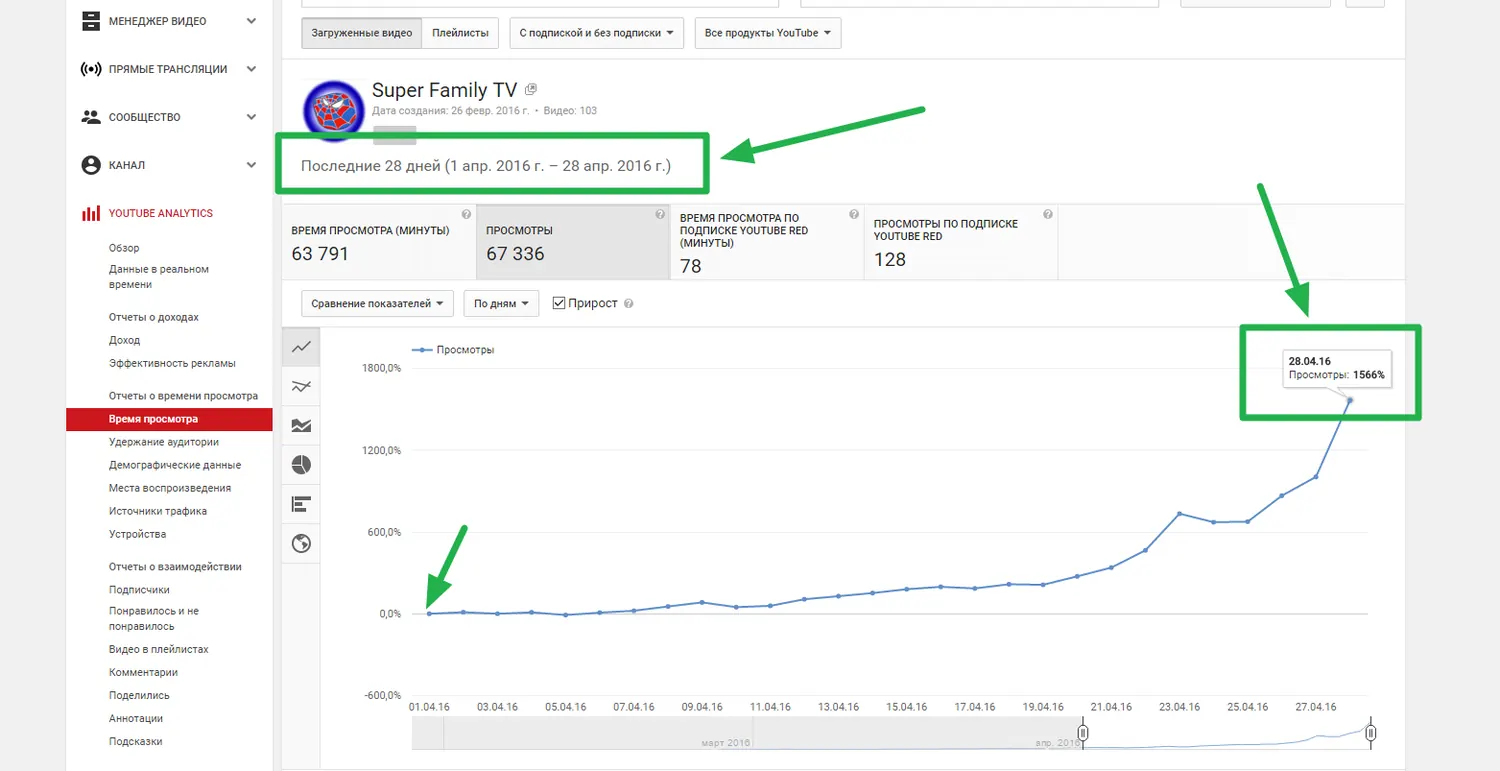The height and width of the screenshot is (771, 1500).
Task: Open the interactive map globe icon
Action: coord(301,543)
